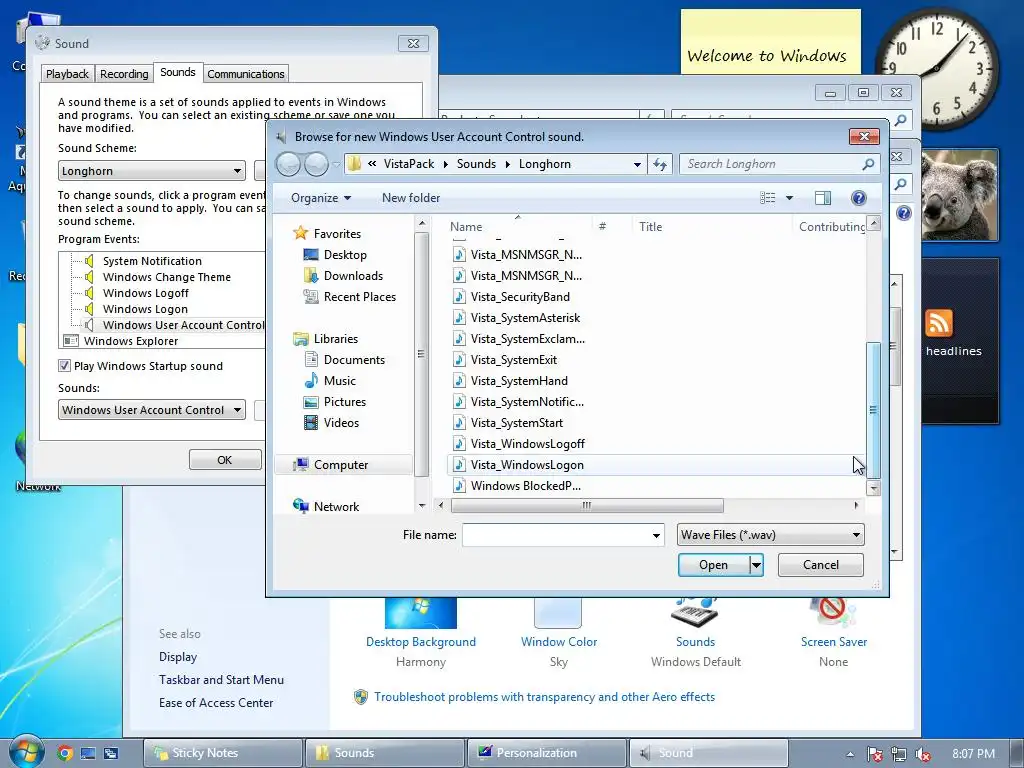This screenshot has width=1024, height=768.
Task: Select System Notification program event
Action: [x=152, y=261]
